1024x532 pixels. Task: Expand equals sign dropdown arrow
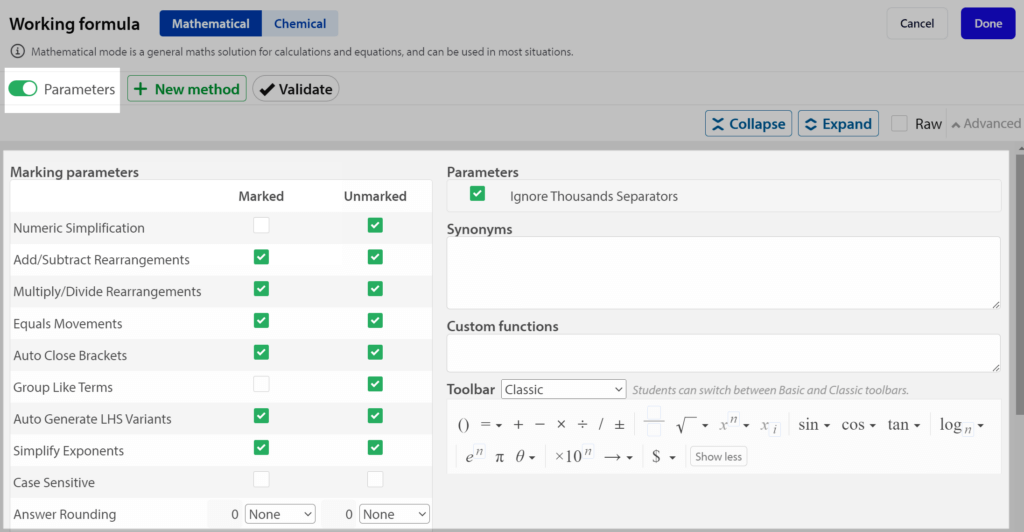pyautogui.click(x=499, y=426)
